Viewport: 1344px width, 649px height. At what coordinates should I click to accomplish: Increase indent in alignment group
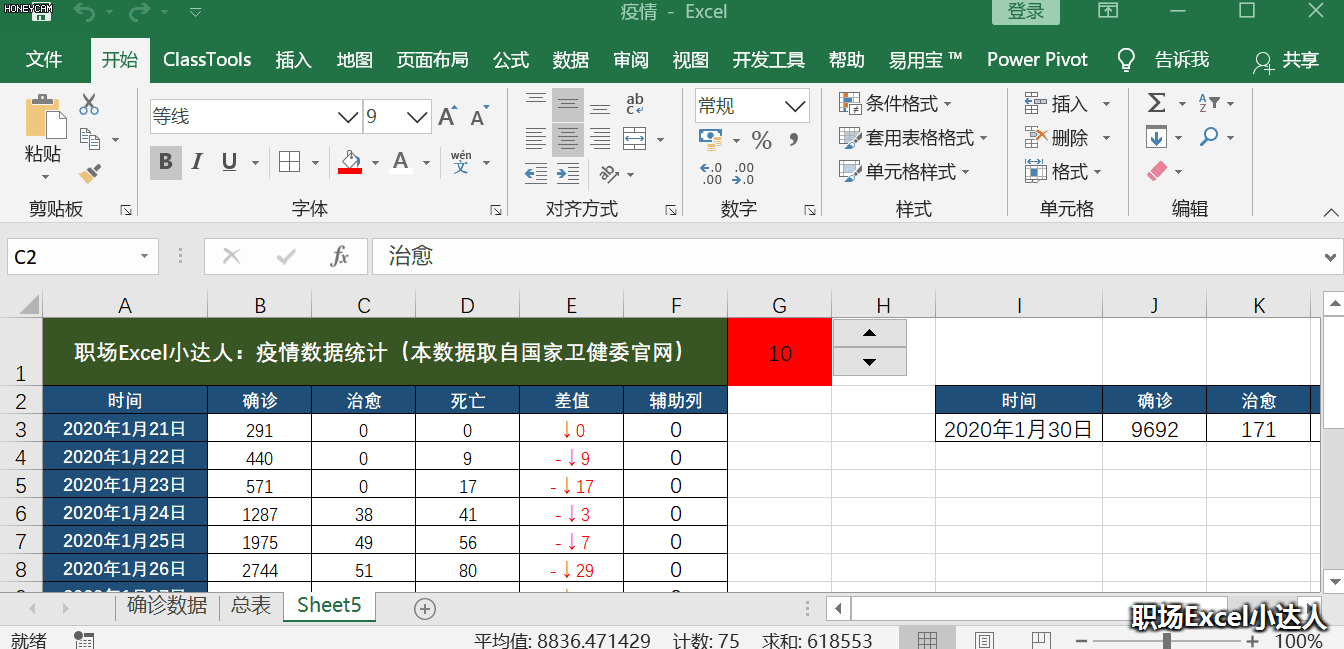[568, 174]
